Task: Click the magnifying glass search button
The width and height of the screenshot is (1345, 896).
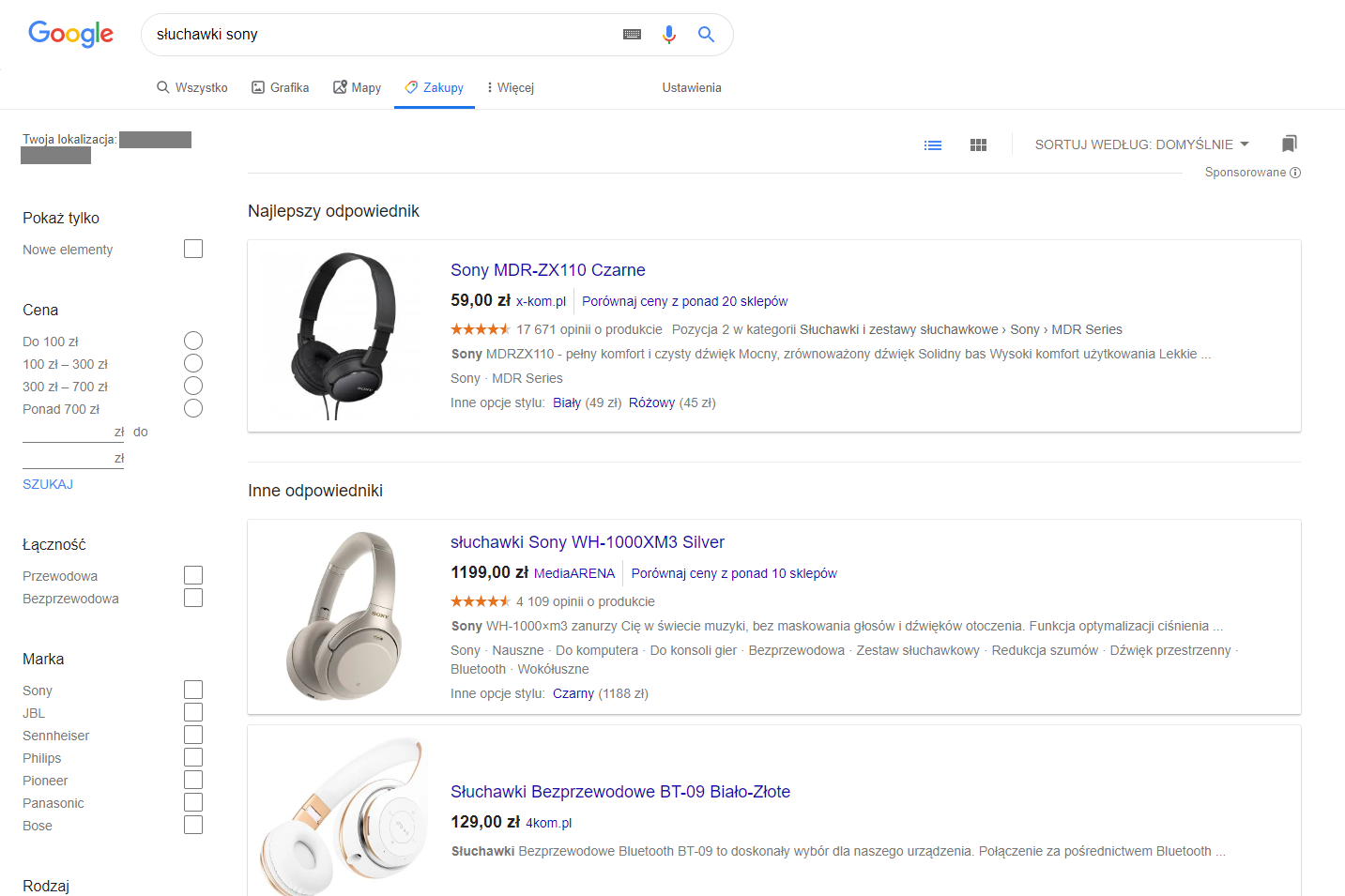Action: tap(706, 35)
